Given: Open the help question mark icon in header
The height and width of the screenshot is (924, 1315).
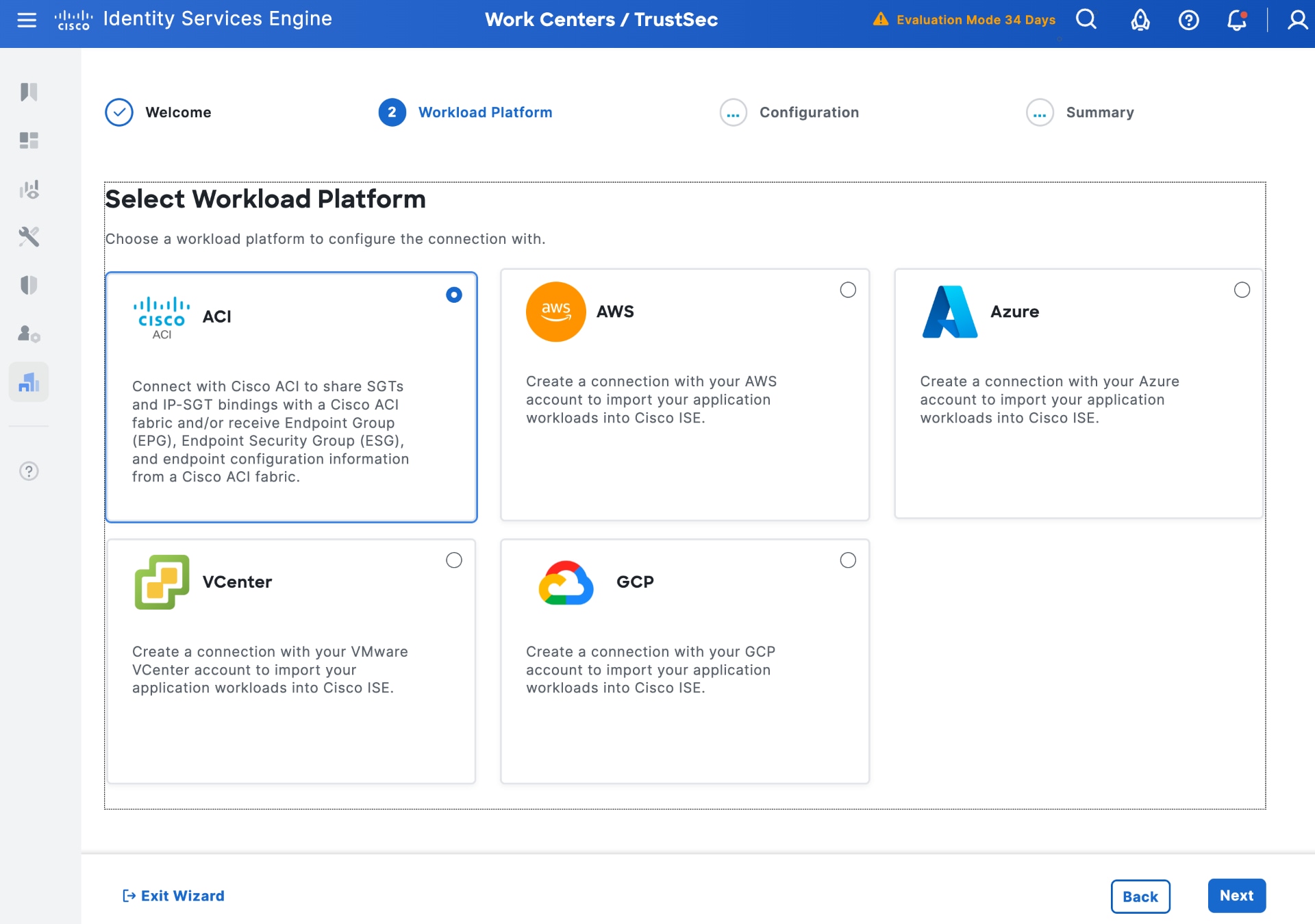Looking at the screenshot, I should click(1188, 20).
